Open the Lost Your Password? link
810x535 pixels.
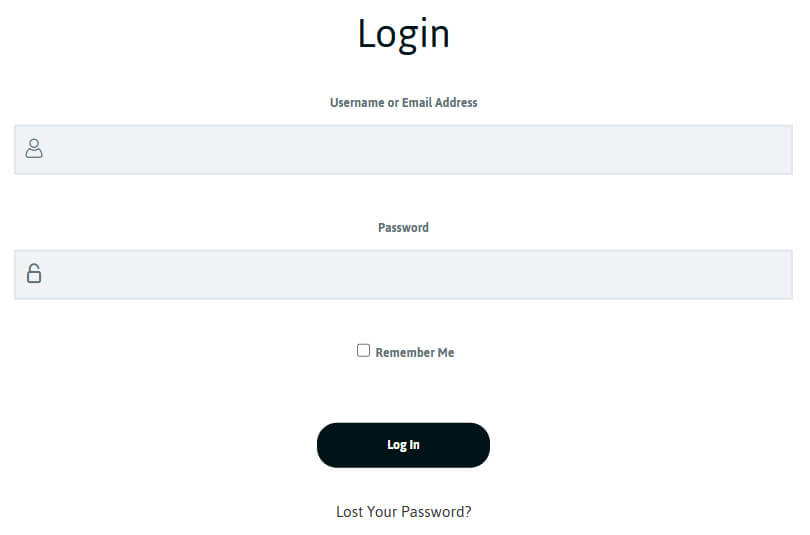coord(403,512)
